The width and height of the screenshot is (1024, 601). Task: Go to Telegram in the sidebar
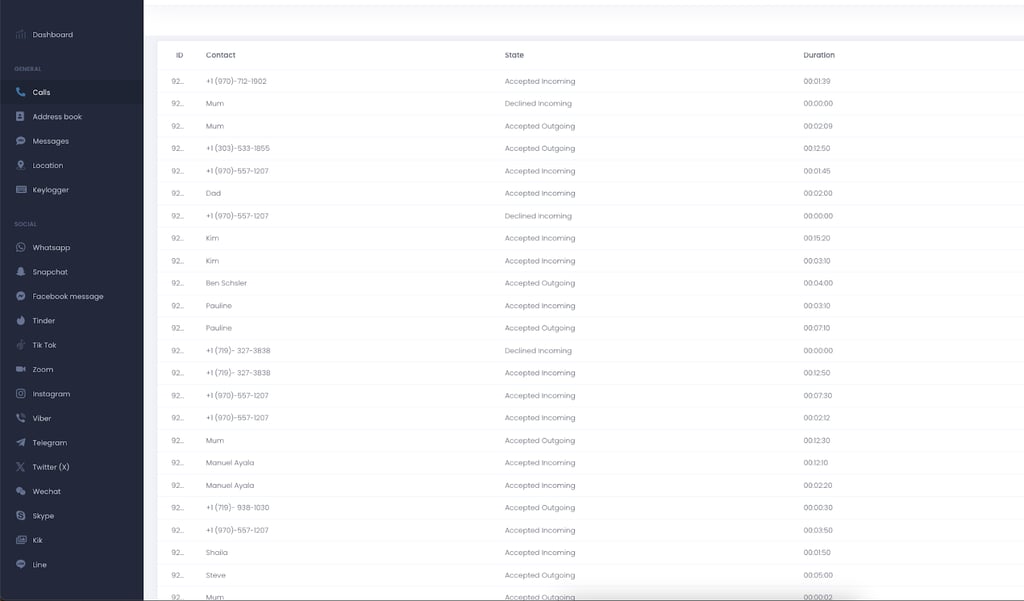click(x=50, y=443)
